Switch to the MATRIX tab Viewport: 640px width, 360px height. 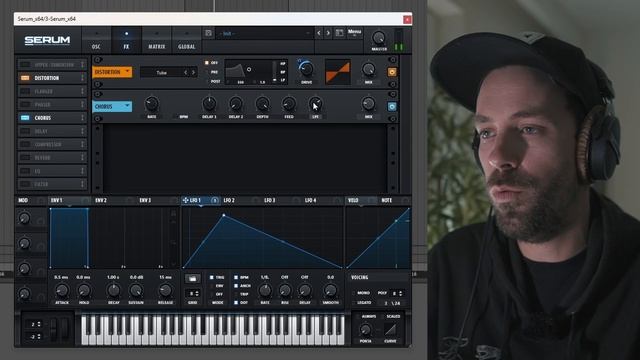tap(156, 40)
